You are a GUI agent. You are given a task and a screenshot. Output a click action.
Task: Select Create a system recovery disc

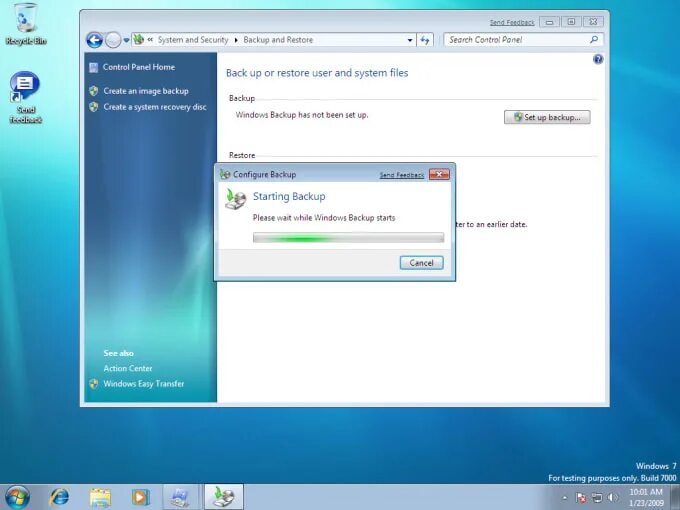155,107
